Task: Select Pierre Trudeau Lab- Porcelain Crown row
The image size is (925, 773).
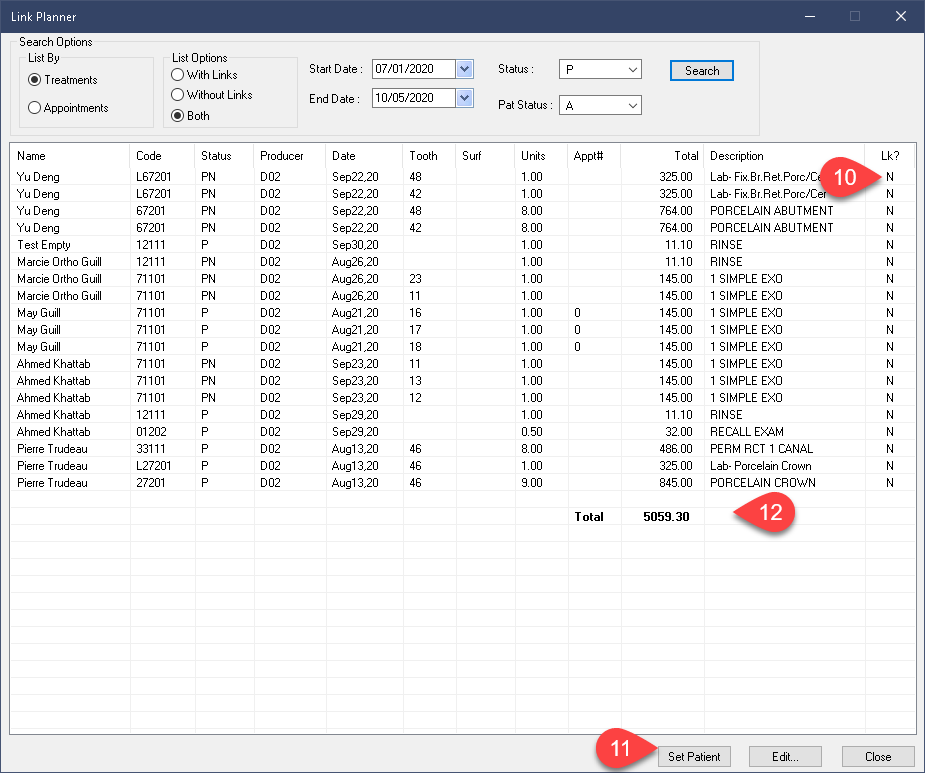Action: [463, 466]
